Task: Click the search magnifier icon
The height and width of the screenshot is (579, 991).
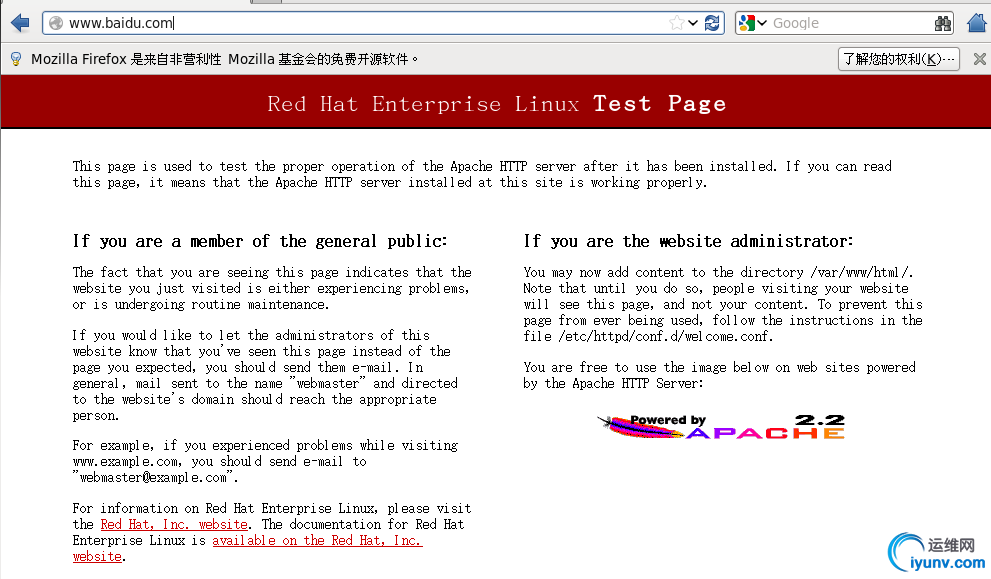Action: coord(942,22)
